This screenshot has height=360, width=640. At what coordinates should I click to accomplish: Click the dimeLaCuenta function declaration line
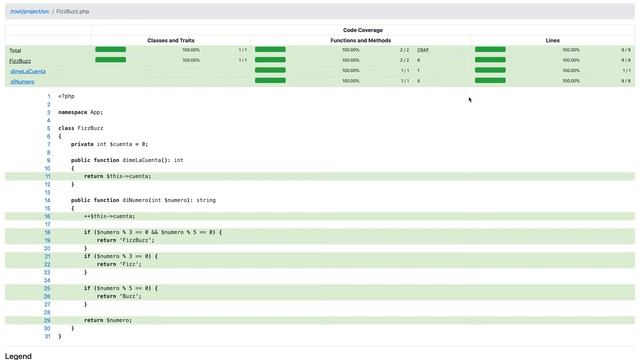click(x=127, y=160)
